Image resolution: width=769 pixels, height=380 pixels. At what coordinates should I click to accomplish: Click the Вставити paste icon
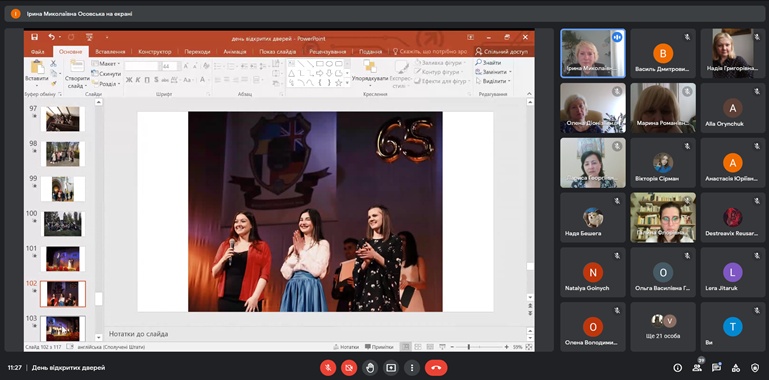point(37,67)
